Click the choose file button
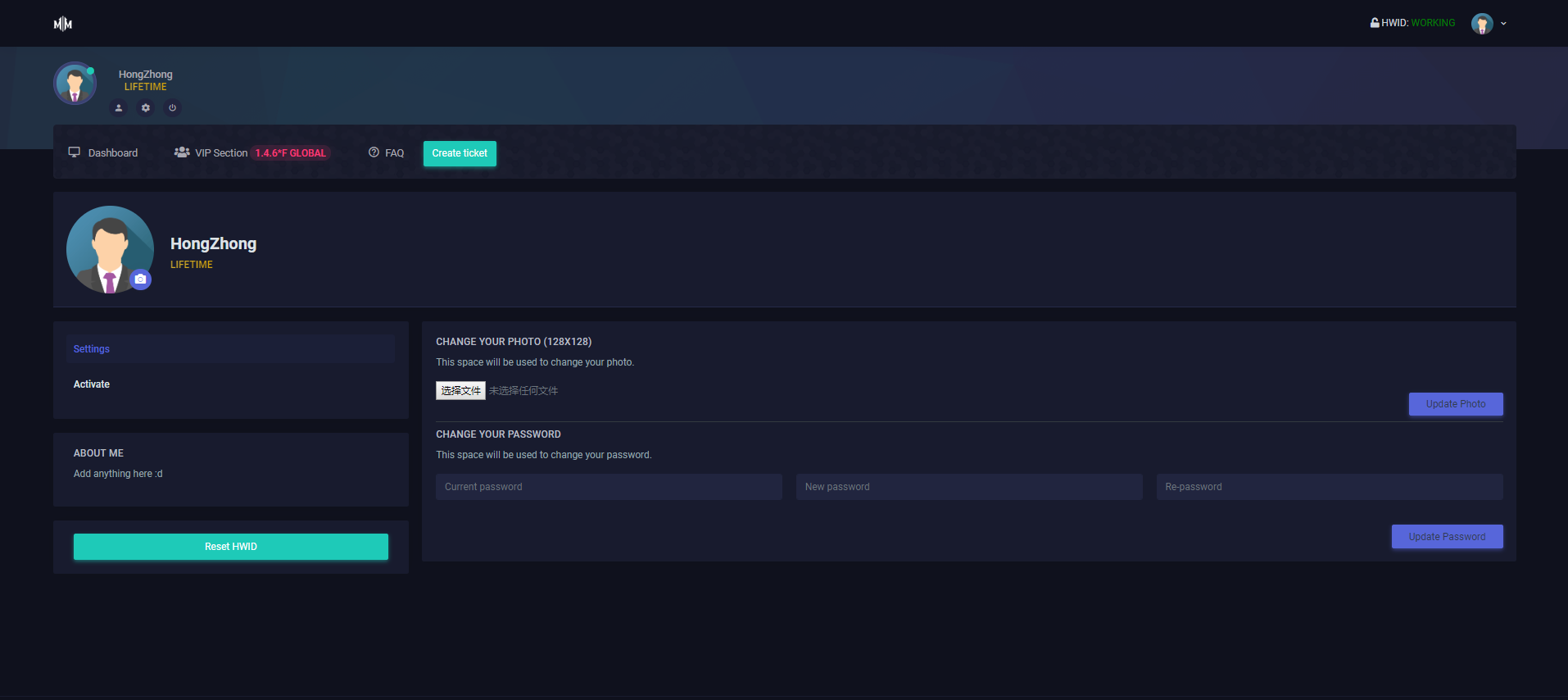Screen dimensions: 1568x700 [x=460, y=391]
